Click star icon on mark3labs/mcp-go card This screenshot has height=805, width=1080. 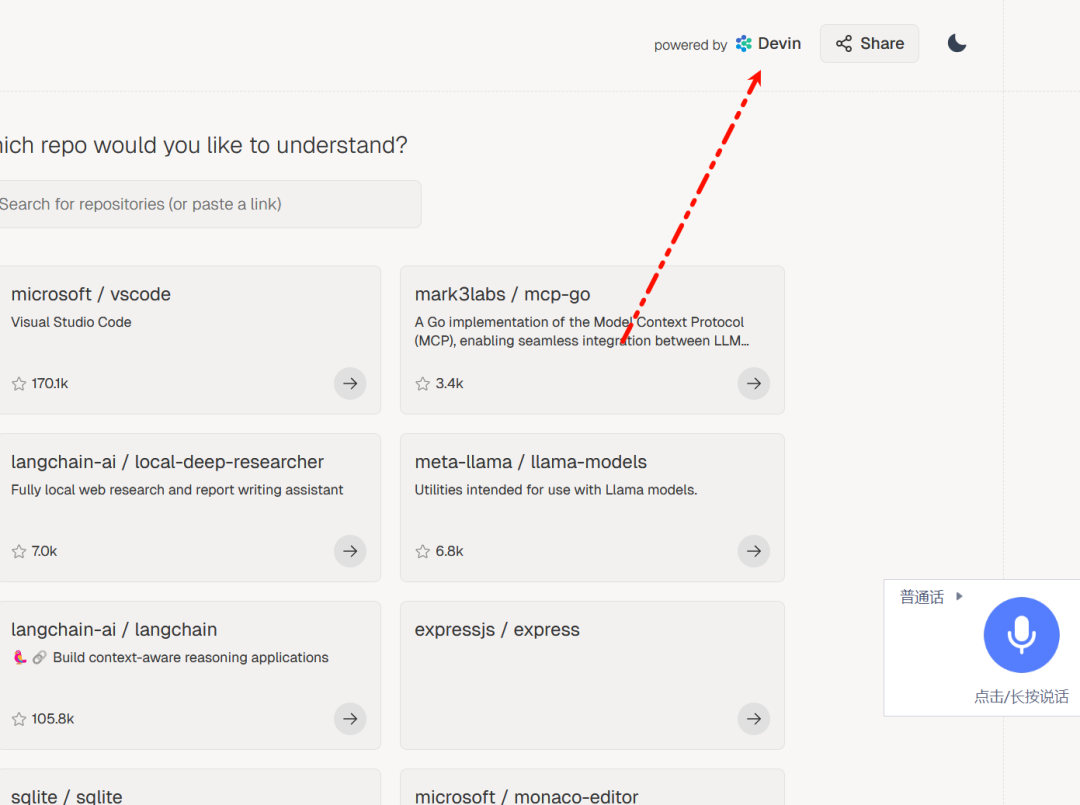pyautogui.click(x=422, y=383)
